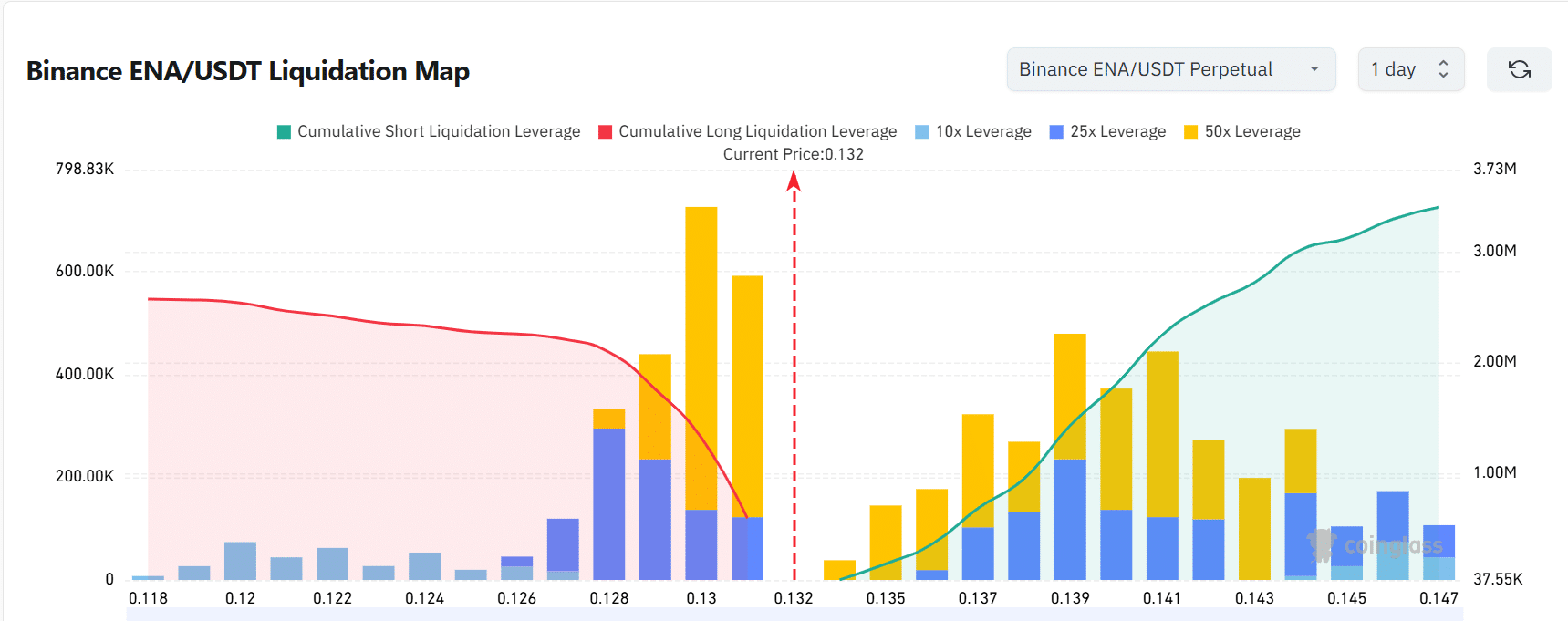
Task: Click the light blue 10x Leverage swatch
Action: click(922, 132)
